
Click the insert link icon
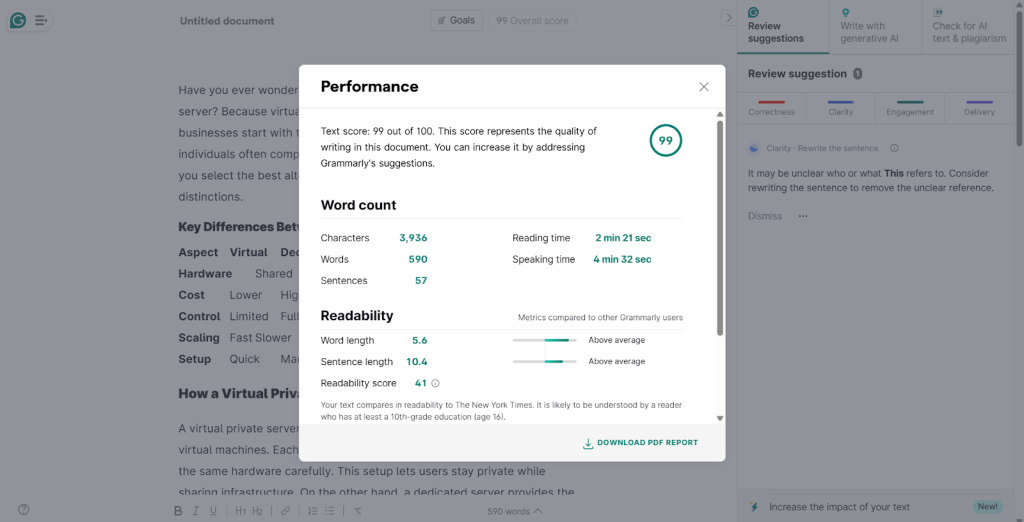pyautogui.click(x=285, y=511)
